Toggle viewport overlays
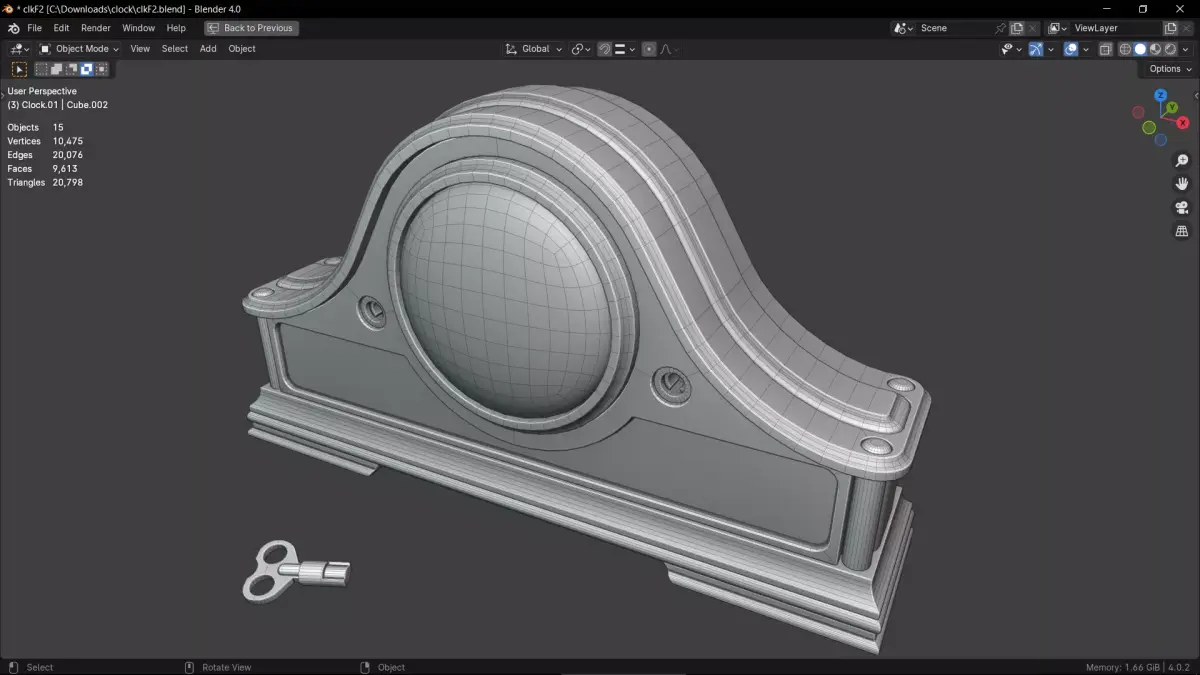The width and height of the screenshot is (1200, 675). (x=1071, y=49)
